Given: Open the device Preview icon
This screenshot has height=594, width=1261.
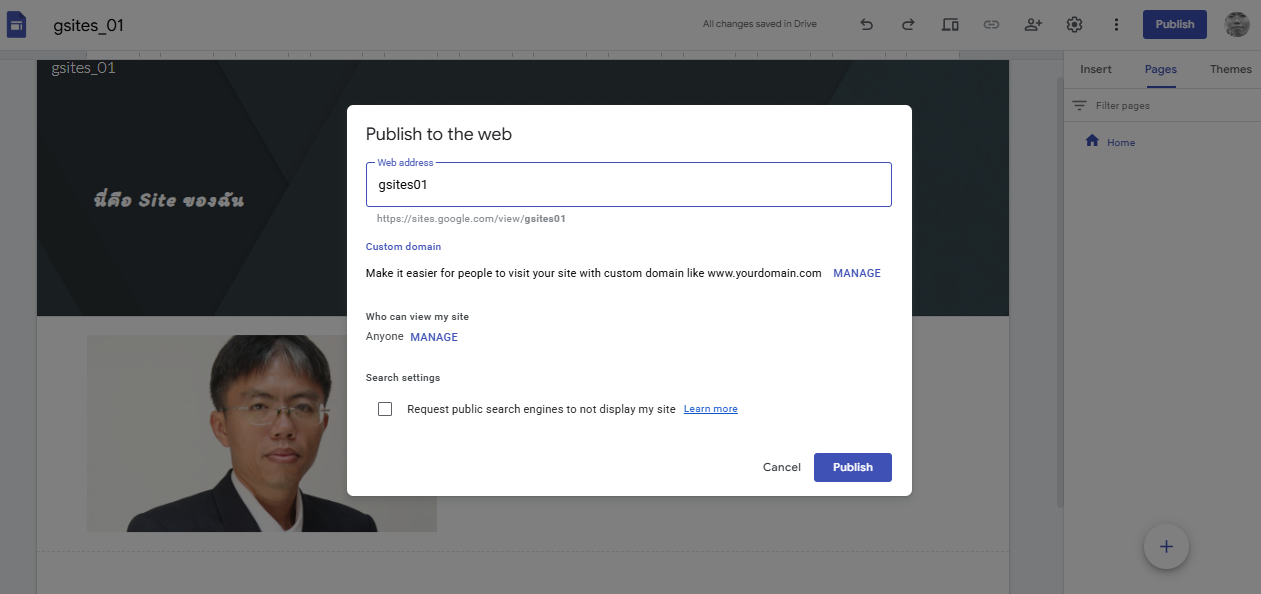Looking at the screenshot, I should pyautogui.click(x=950, y=25).
